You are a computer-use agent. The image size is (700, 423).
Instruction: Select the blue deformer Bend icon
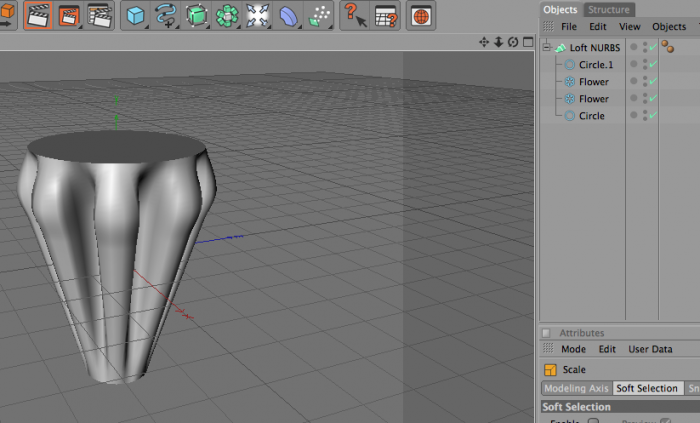click(x=288, y=16)
